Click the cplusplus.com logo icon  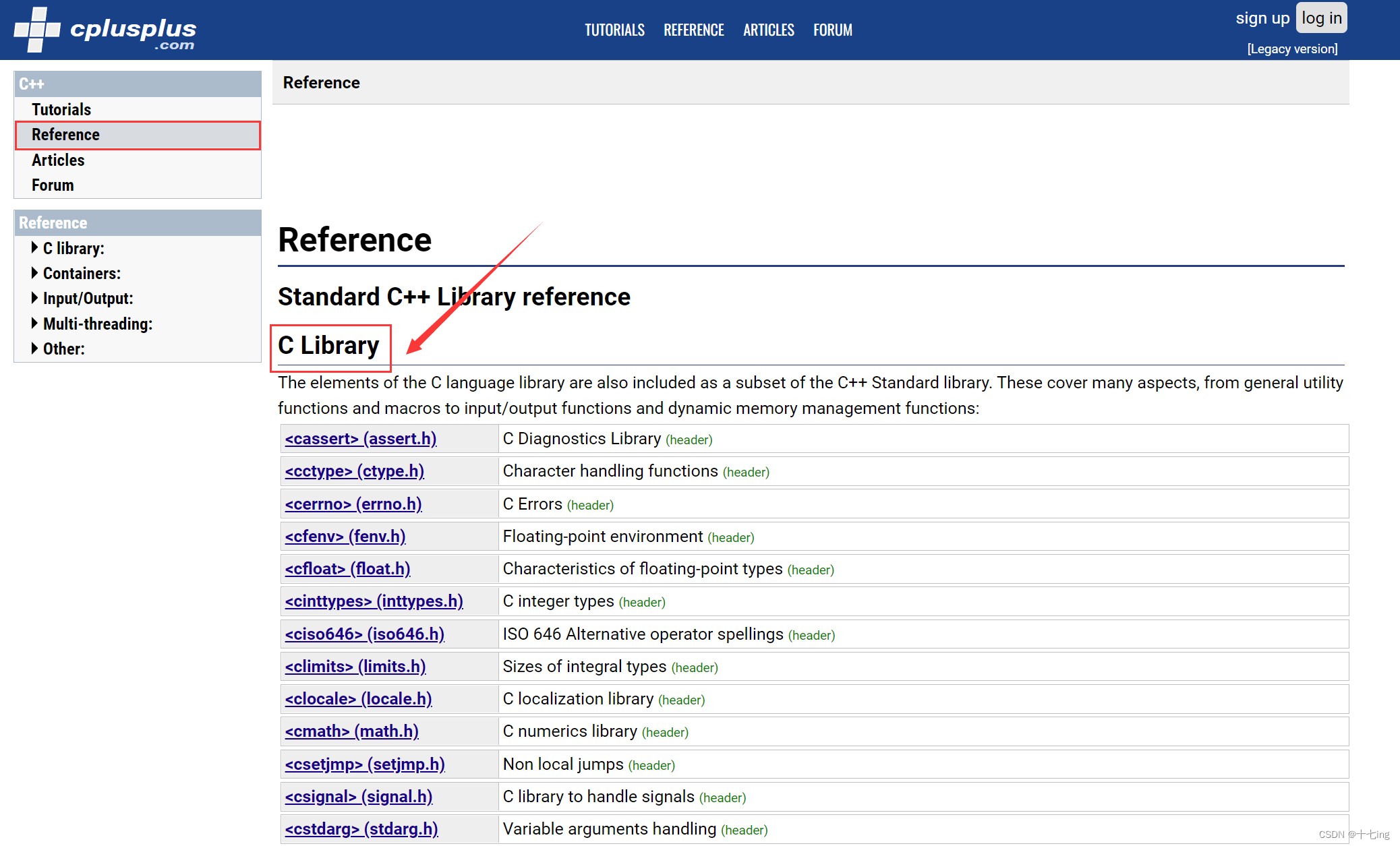(x=37, y=30)
